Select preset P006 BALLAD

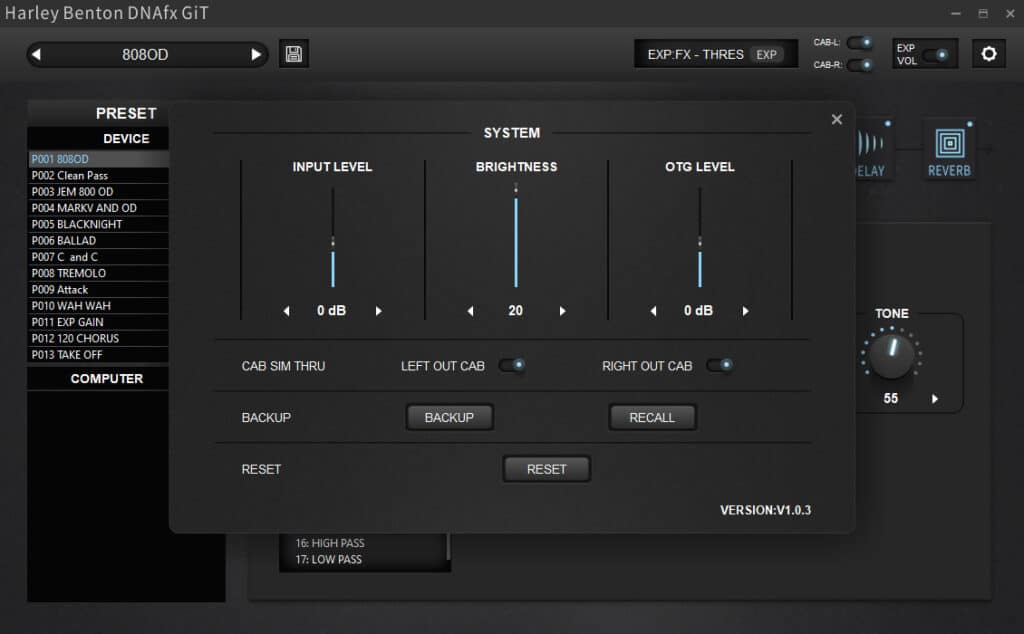pos(98,240)
